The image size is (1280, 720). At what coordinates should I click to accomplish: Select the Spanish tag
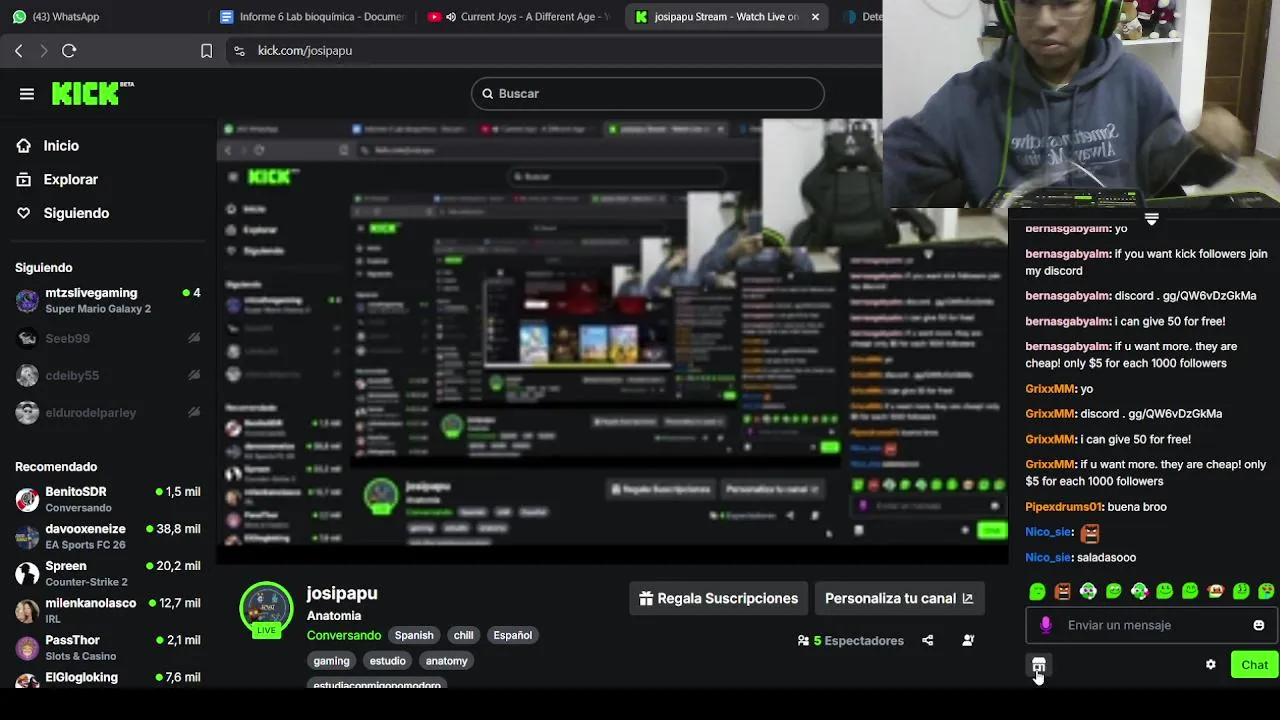[414, 635]
